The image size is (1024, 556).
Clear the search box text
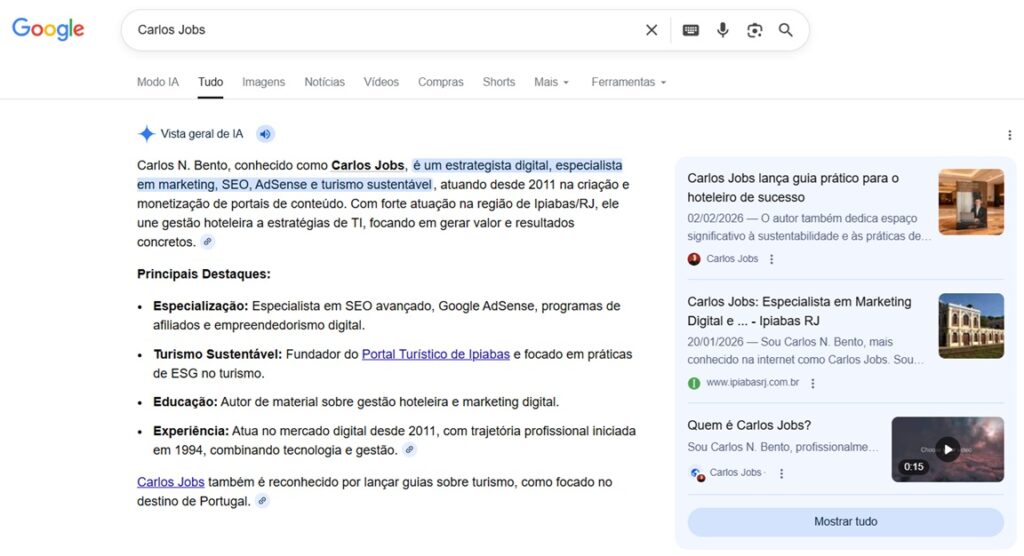tap(651, 30)
